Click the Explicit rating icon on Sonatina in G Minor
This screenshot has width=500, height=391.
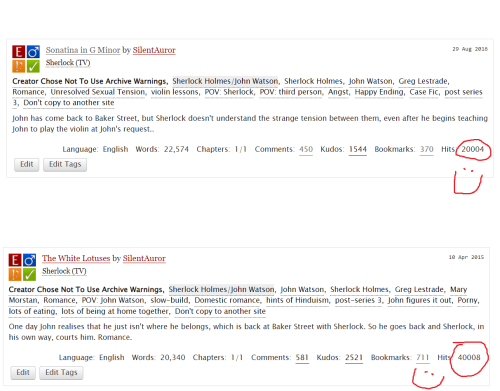[19, 52]
